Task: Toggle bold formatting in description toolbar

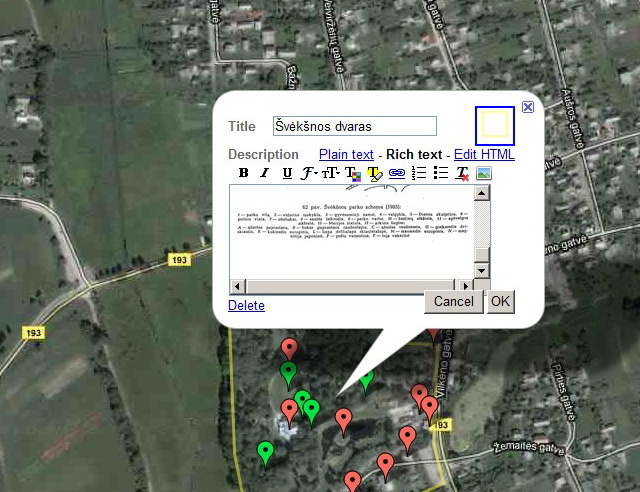Action: 240,173
